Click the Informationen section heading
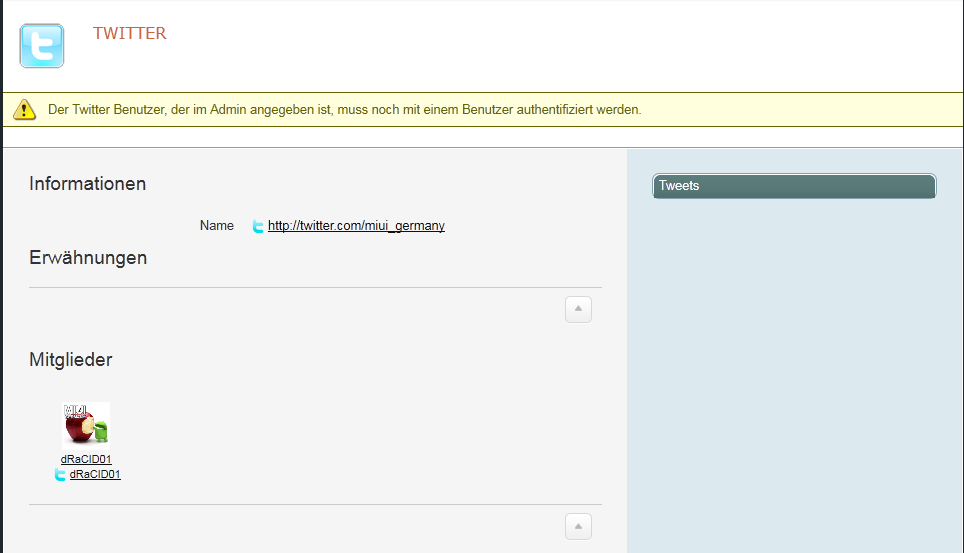This screenshot has width=964, height=553. [87, 184]
